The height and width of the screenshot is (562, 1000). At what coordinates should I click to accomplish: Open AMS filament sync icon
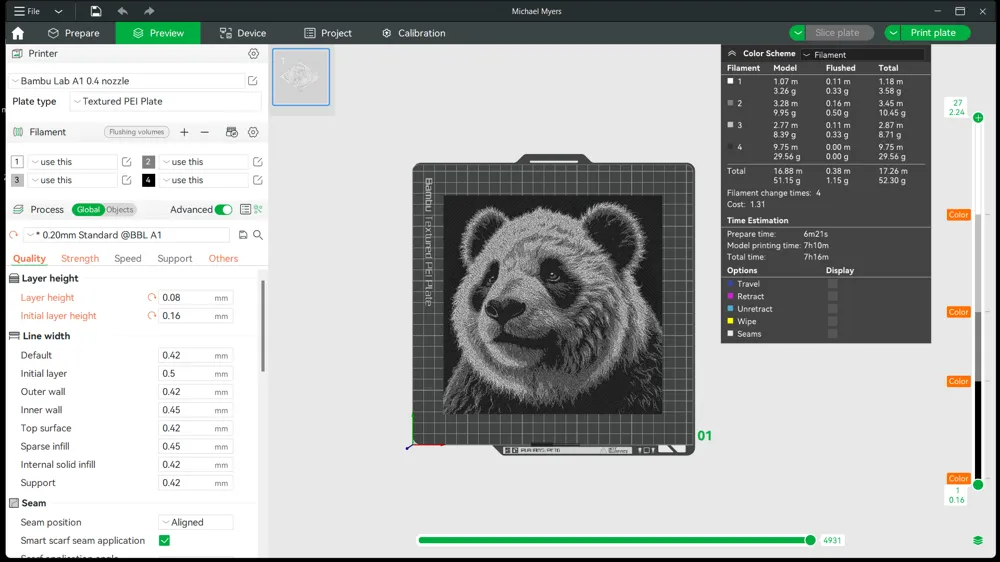pyautogui.click(x=232, y=132)
